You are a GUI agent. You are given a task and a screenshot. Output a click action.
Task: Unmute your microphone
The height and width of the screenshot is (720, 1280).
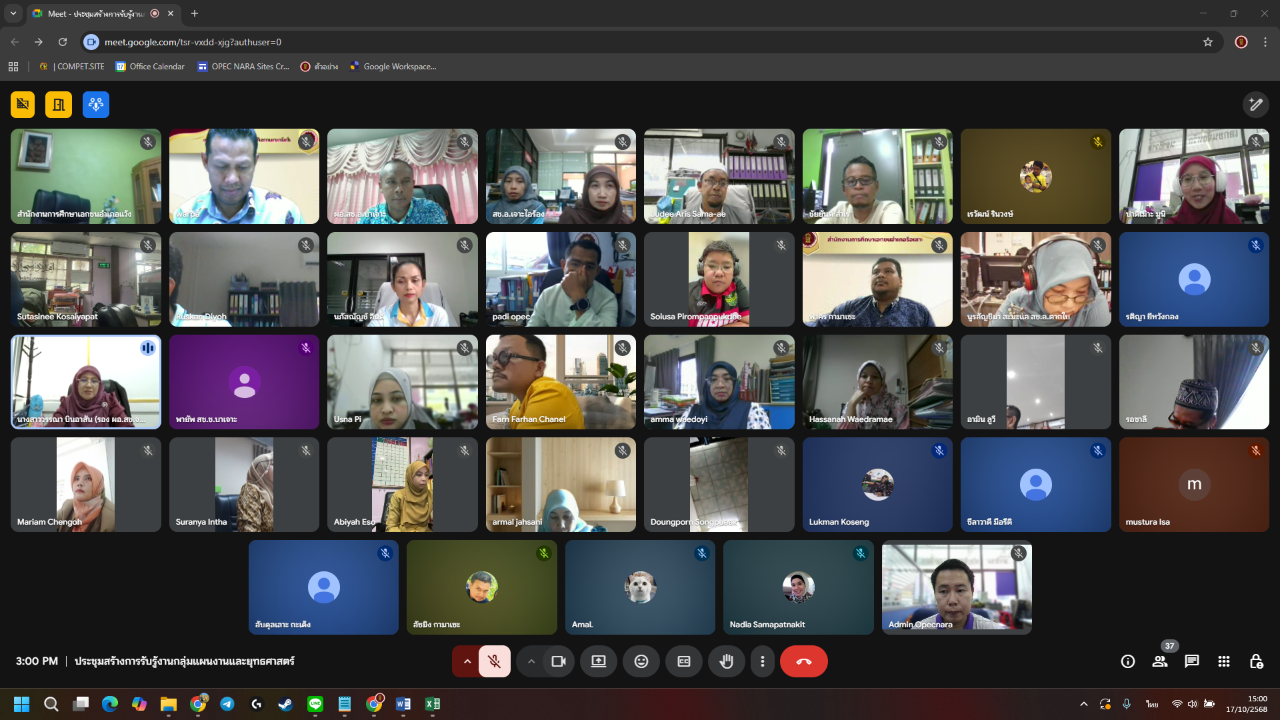[494, 661]
